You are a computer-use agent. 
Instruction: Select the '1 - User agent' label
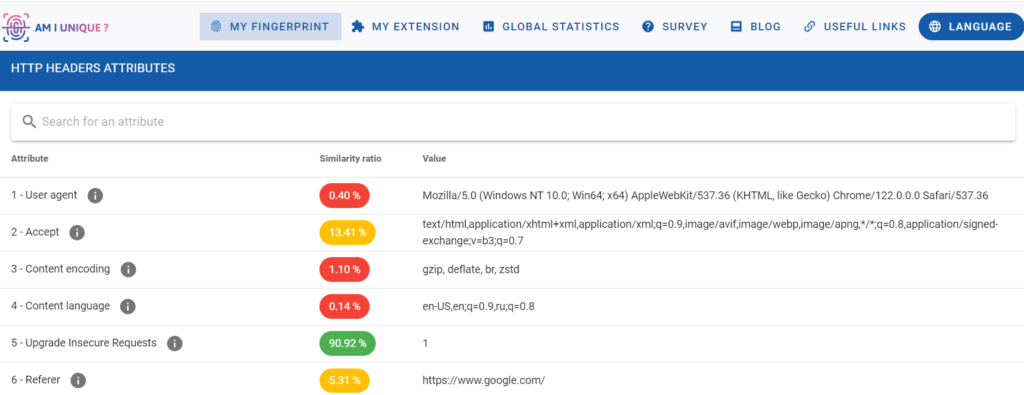pyautogui.click(x=44, y=195)
